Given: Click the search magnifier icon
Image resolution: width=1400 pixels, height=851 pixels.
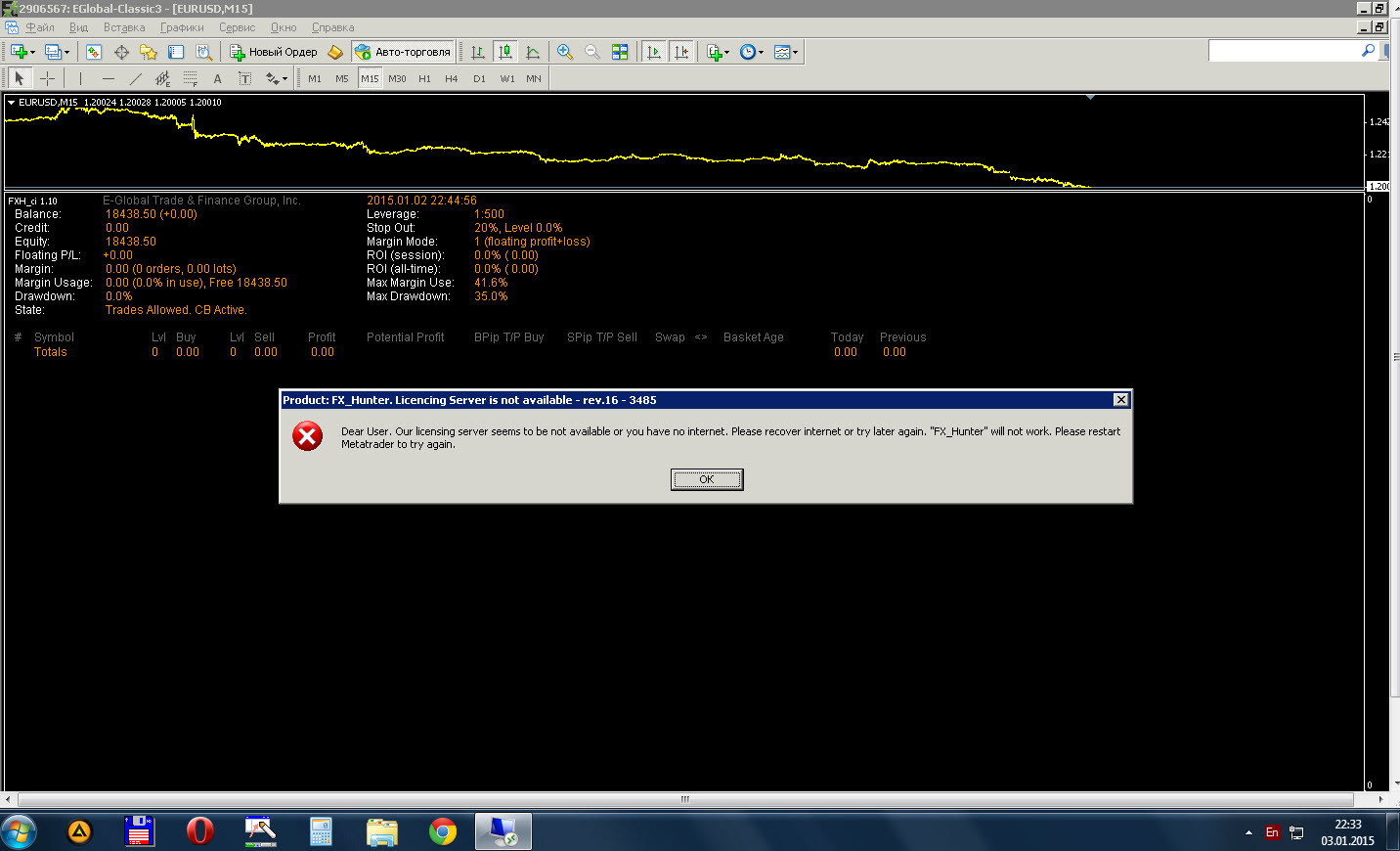Looking at the screenshot, I should click(1368, 51).
